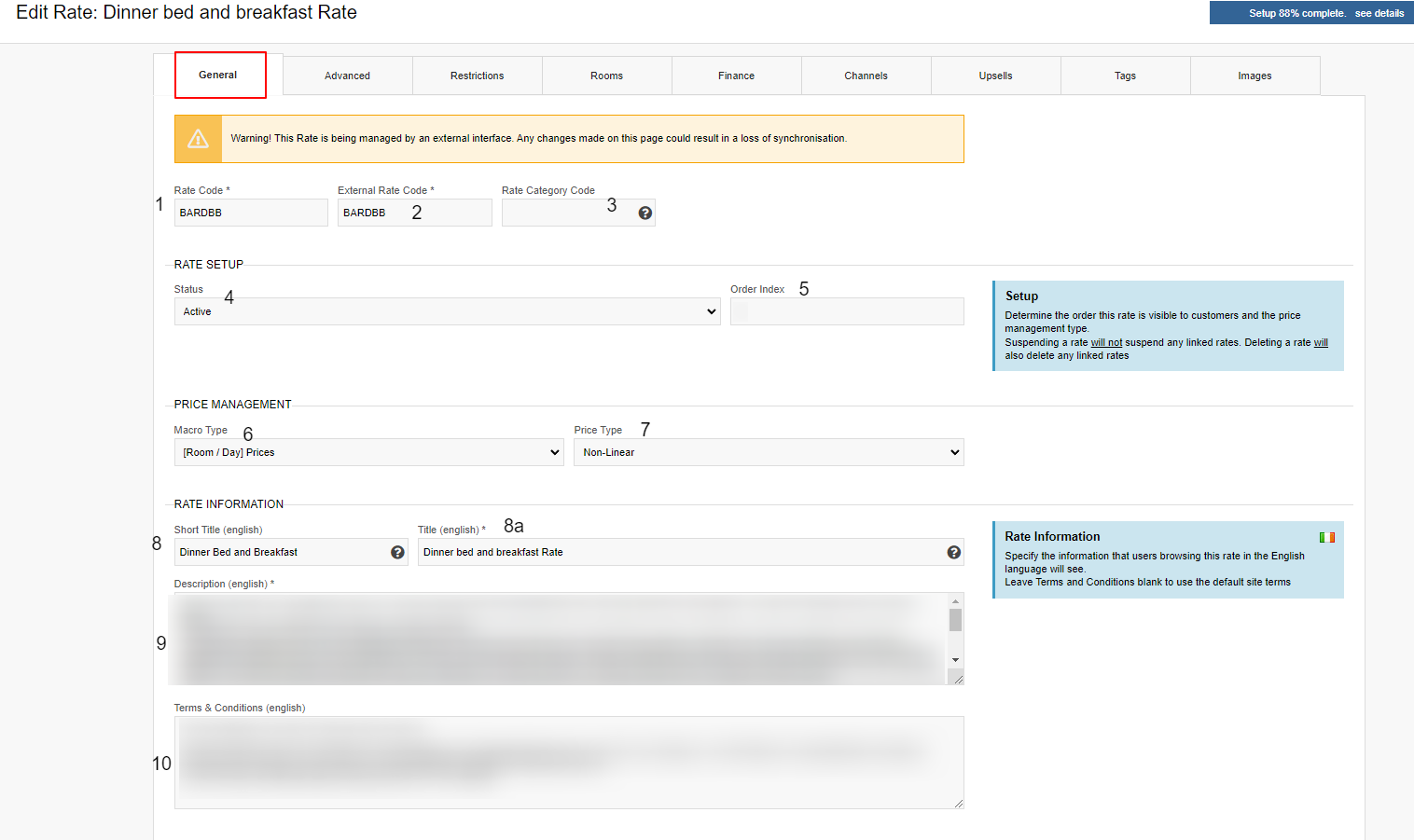
Task: Edit the Title (english) field
Action: pyautogui.click(x=691, y=552)
